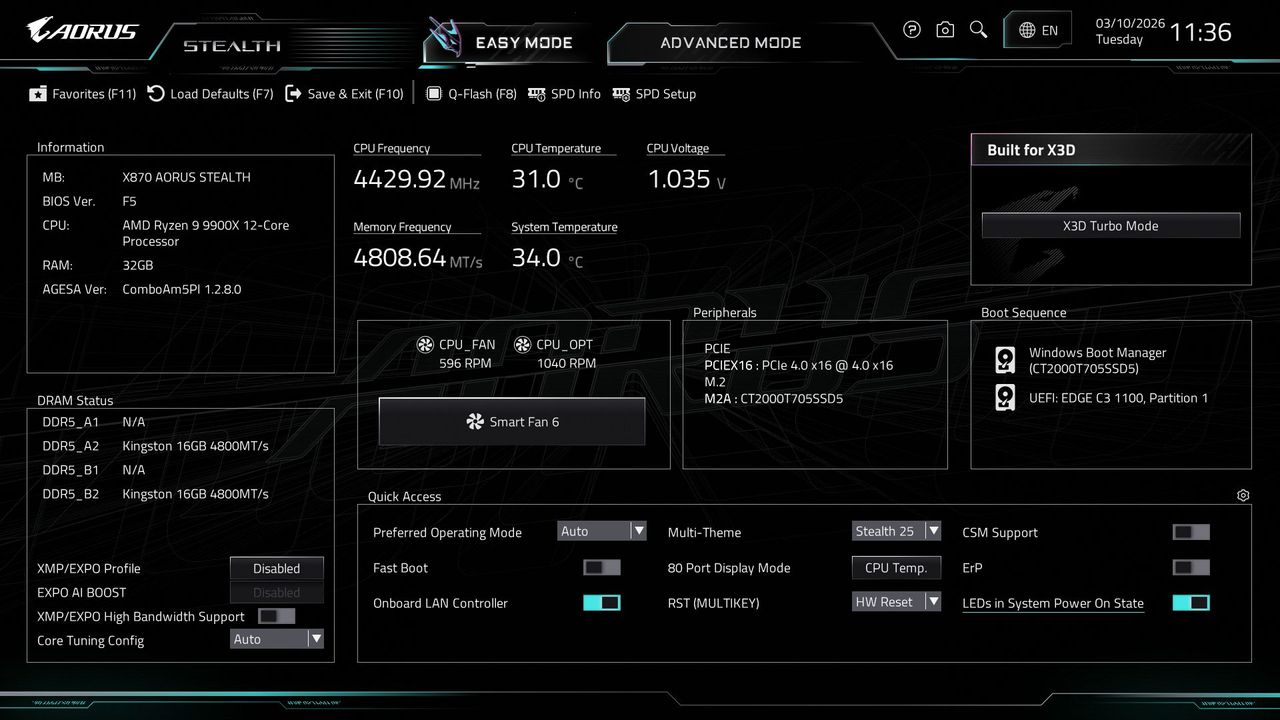Open search with the magnifier icon
Viewport: 1280px width, 720px height.
[979, 30]
